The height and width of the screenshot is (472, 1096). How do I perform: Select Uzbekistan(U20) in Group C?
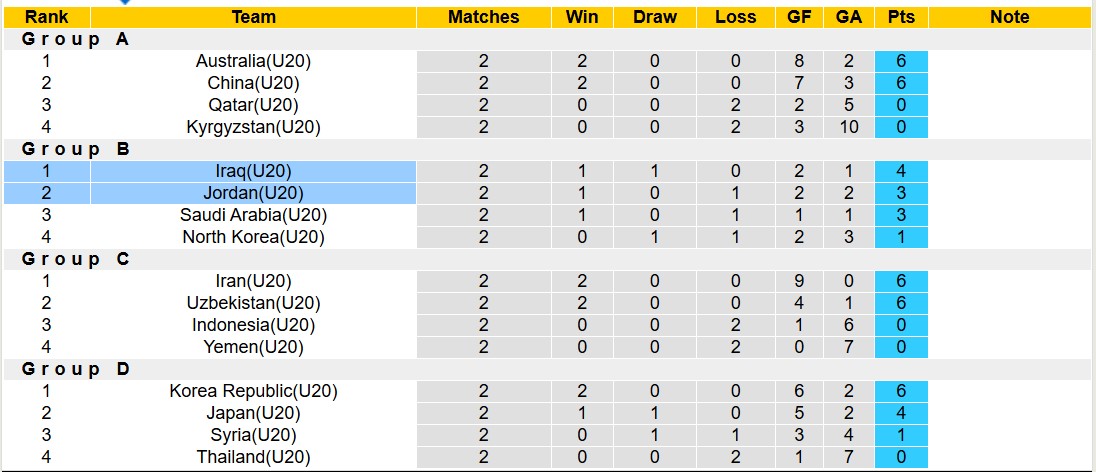253,303
